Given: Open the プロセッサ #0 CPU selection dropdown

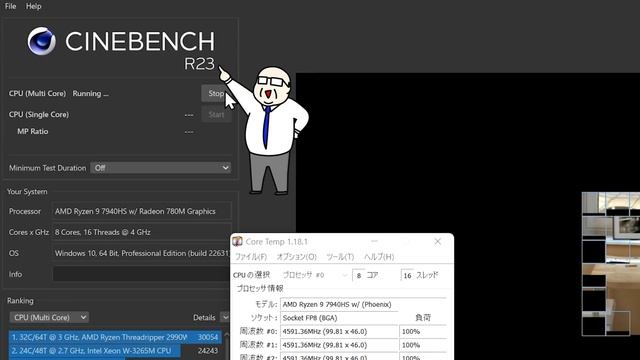Looking at the screenshot, I should (315, 275).
